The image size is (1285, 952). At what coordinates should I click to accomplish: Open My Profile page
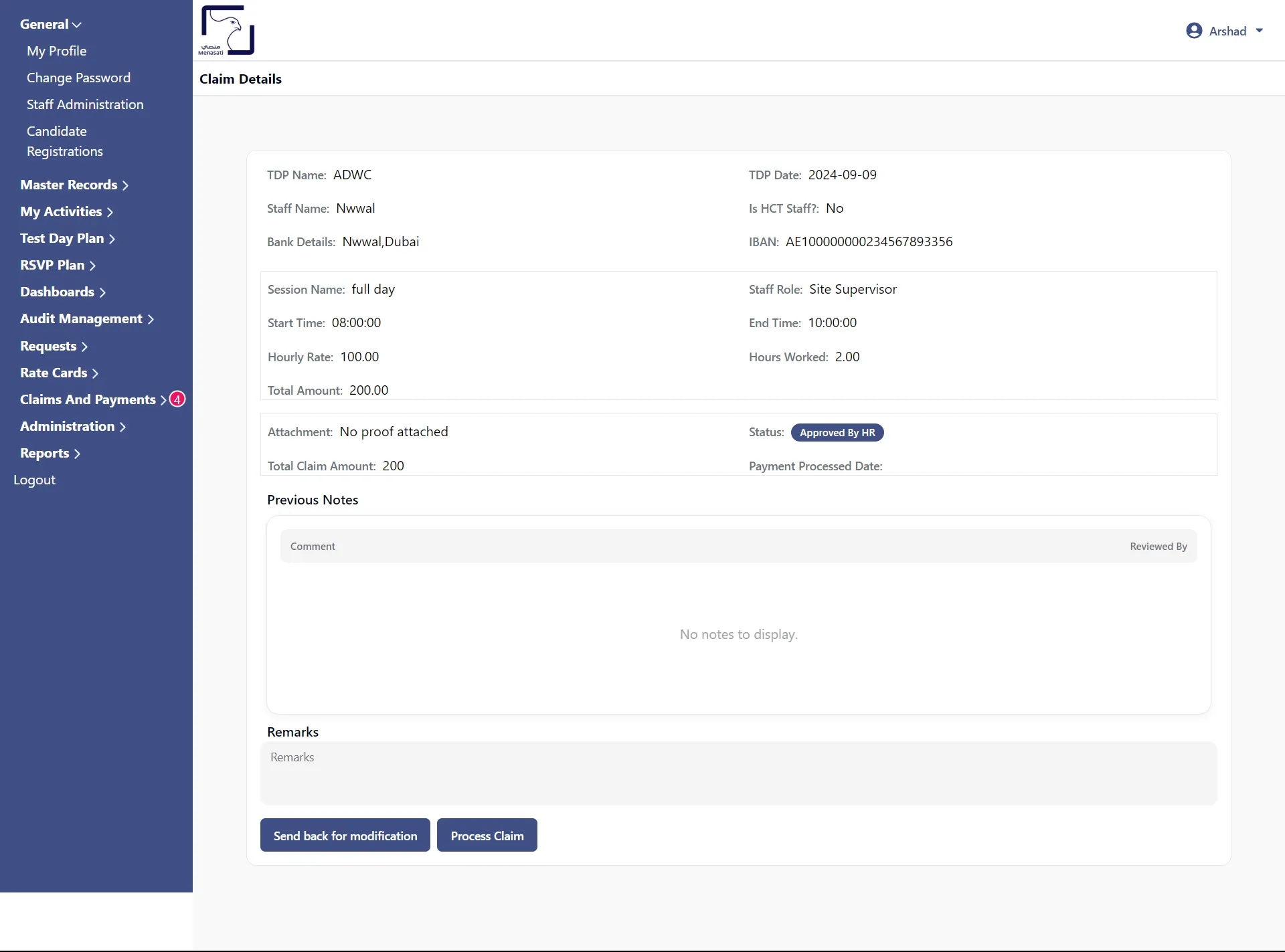pyautogui.click(x=56, y=51)
